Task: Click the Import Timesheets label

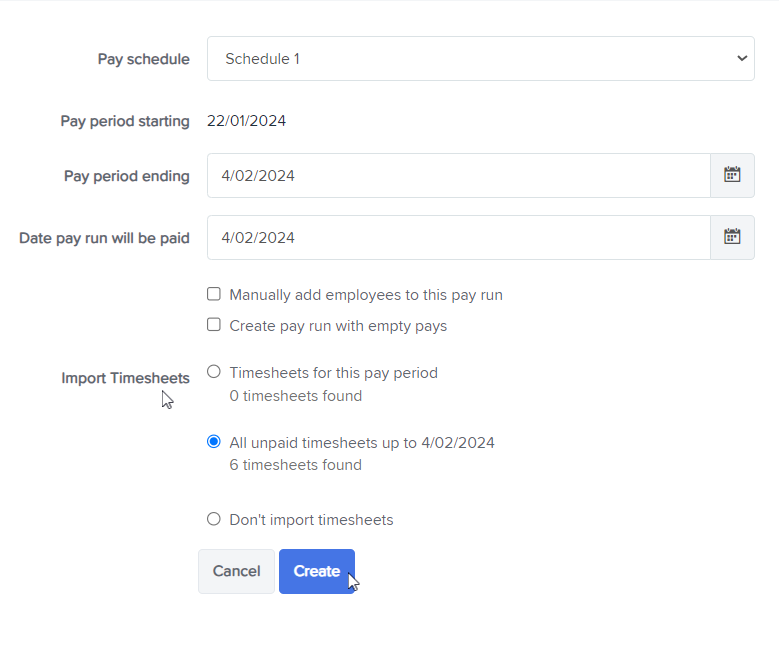Action: coord(125,378)
